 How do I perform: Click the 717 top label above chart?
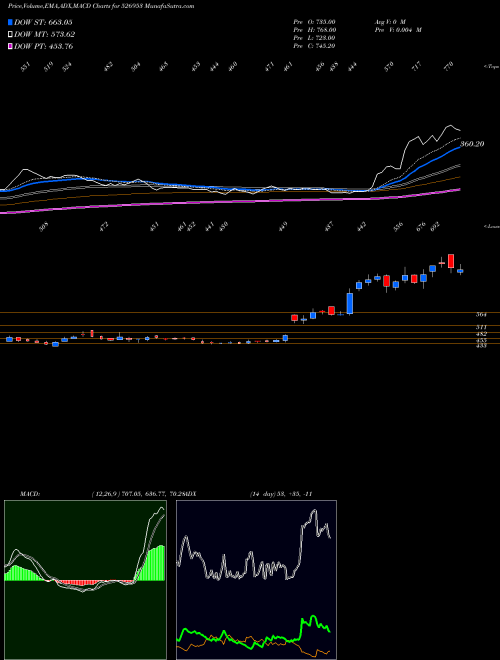(418, 66)
